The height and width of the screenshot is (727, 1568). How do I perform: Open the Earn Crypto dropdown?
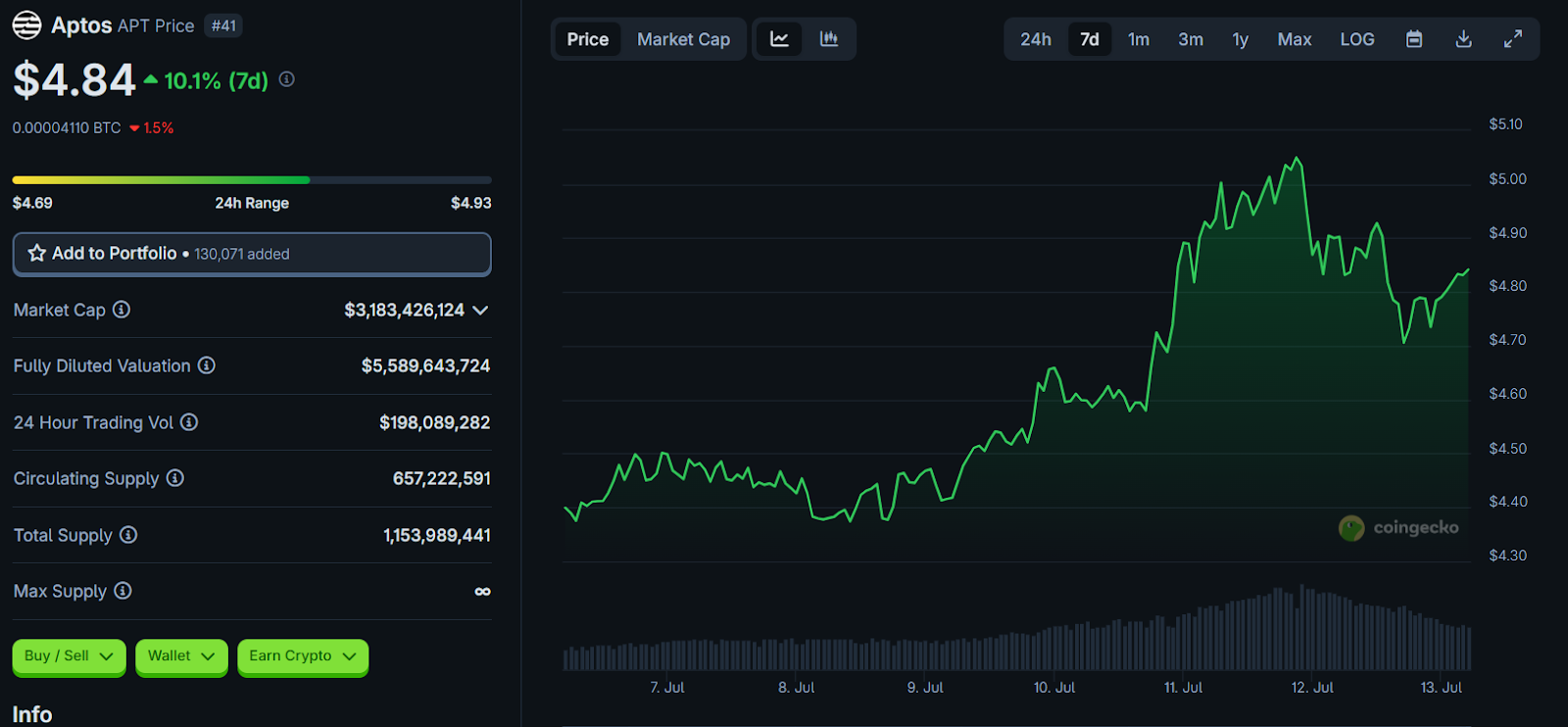pos(302,656)
